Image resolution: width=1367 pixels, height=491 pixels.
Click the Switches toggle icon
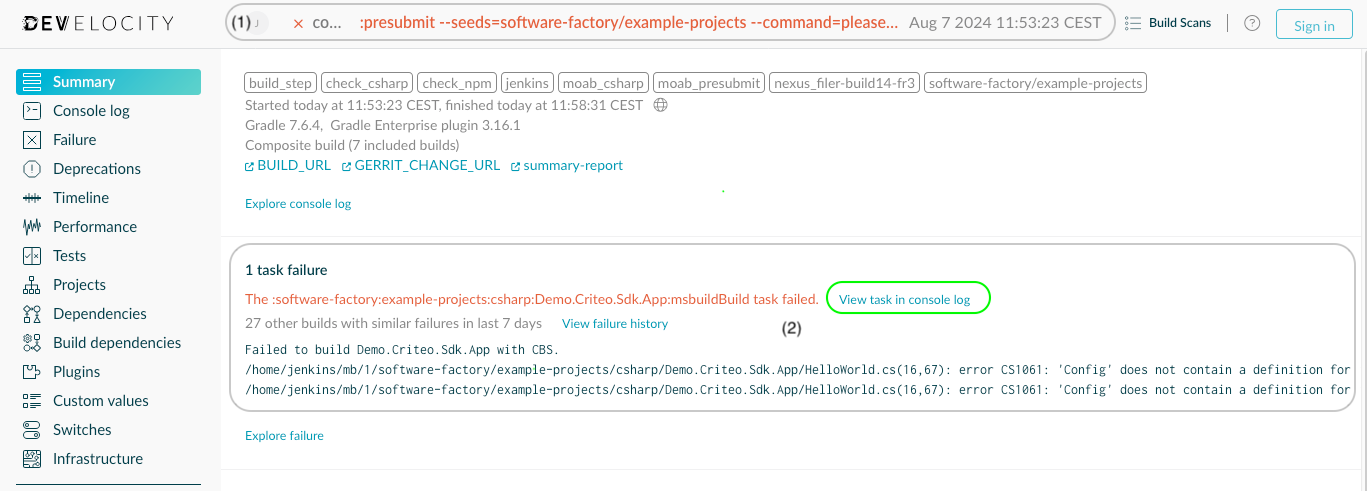pyautogui.click(x=32, y=430)
